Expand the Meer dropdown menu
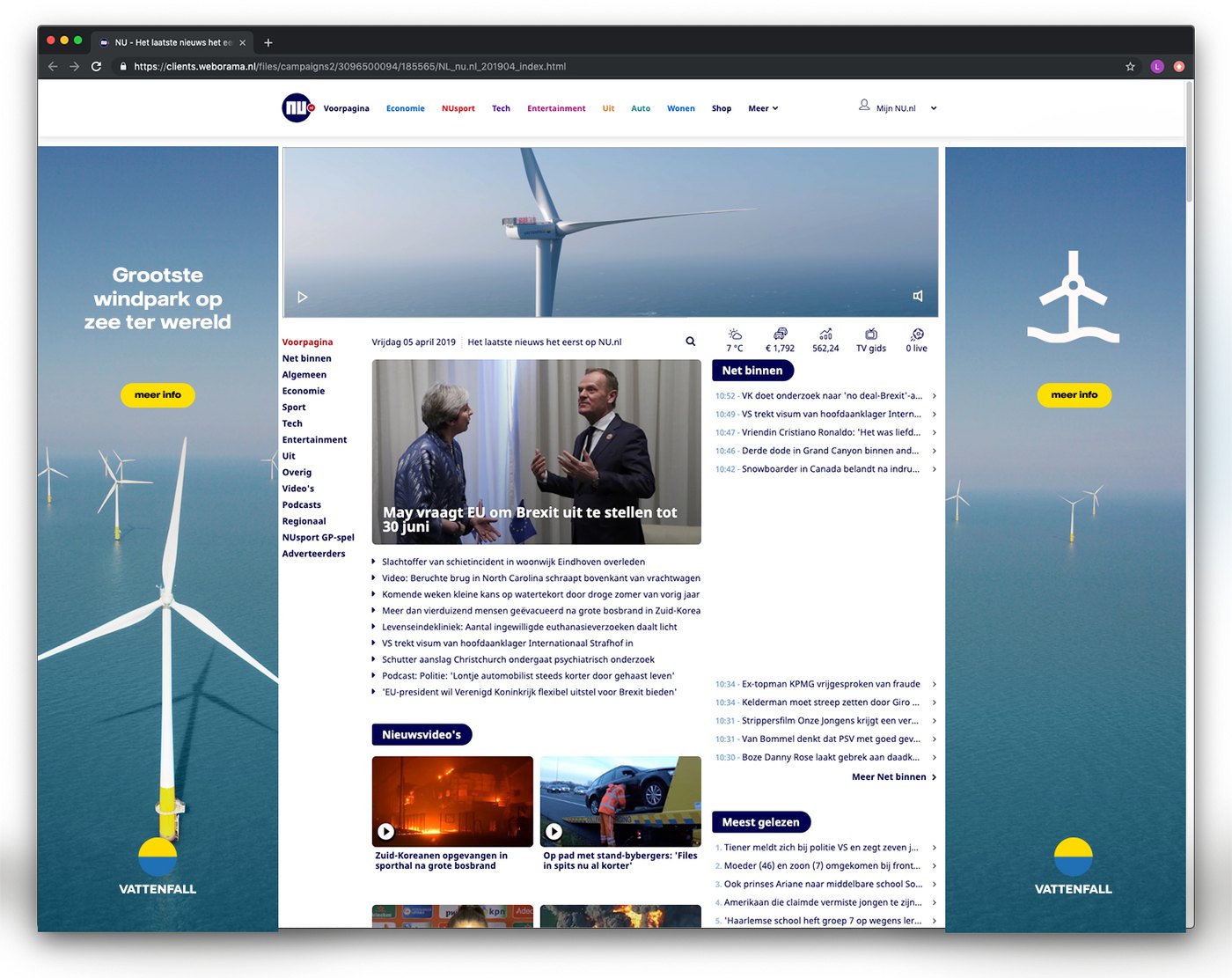This screenshot has height=978, width=1232. [x=763, y=108]
